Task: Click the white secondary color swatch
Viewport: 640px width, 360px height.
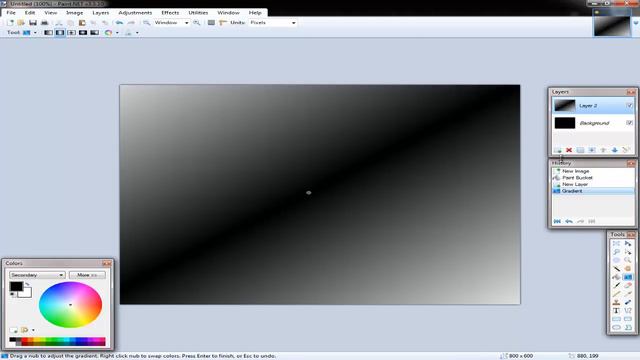Action: (x=27, y=293)
